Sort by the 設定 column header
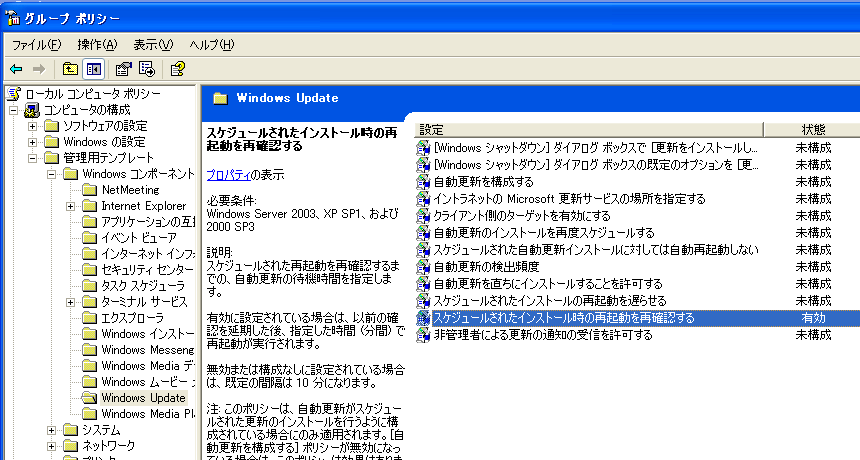860x460 pixels. pos(589,129)
